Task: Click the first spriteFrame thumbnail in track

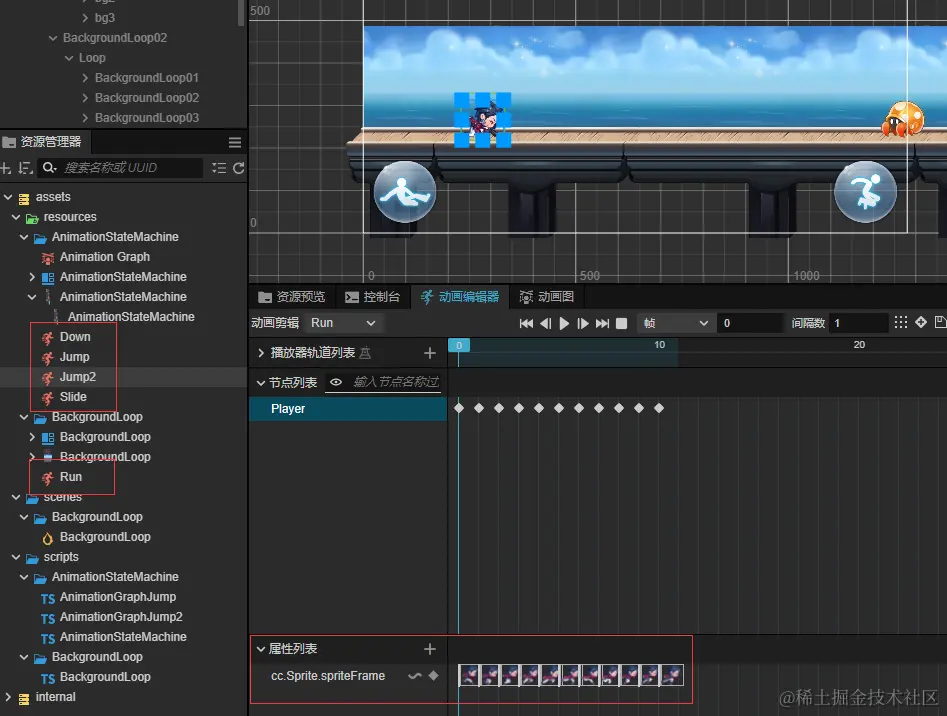Action: (469, 676)
